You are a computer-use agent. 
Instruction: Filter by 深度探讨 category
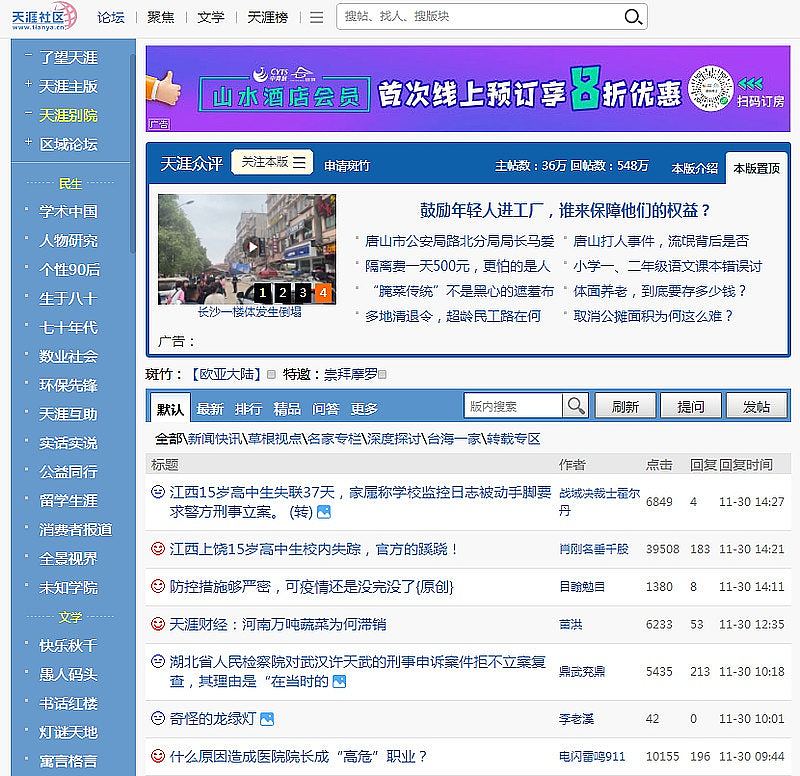393,438
